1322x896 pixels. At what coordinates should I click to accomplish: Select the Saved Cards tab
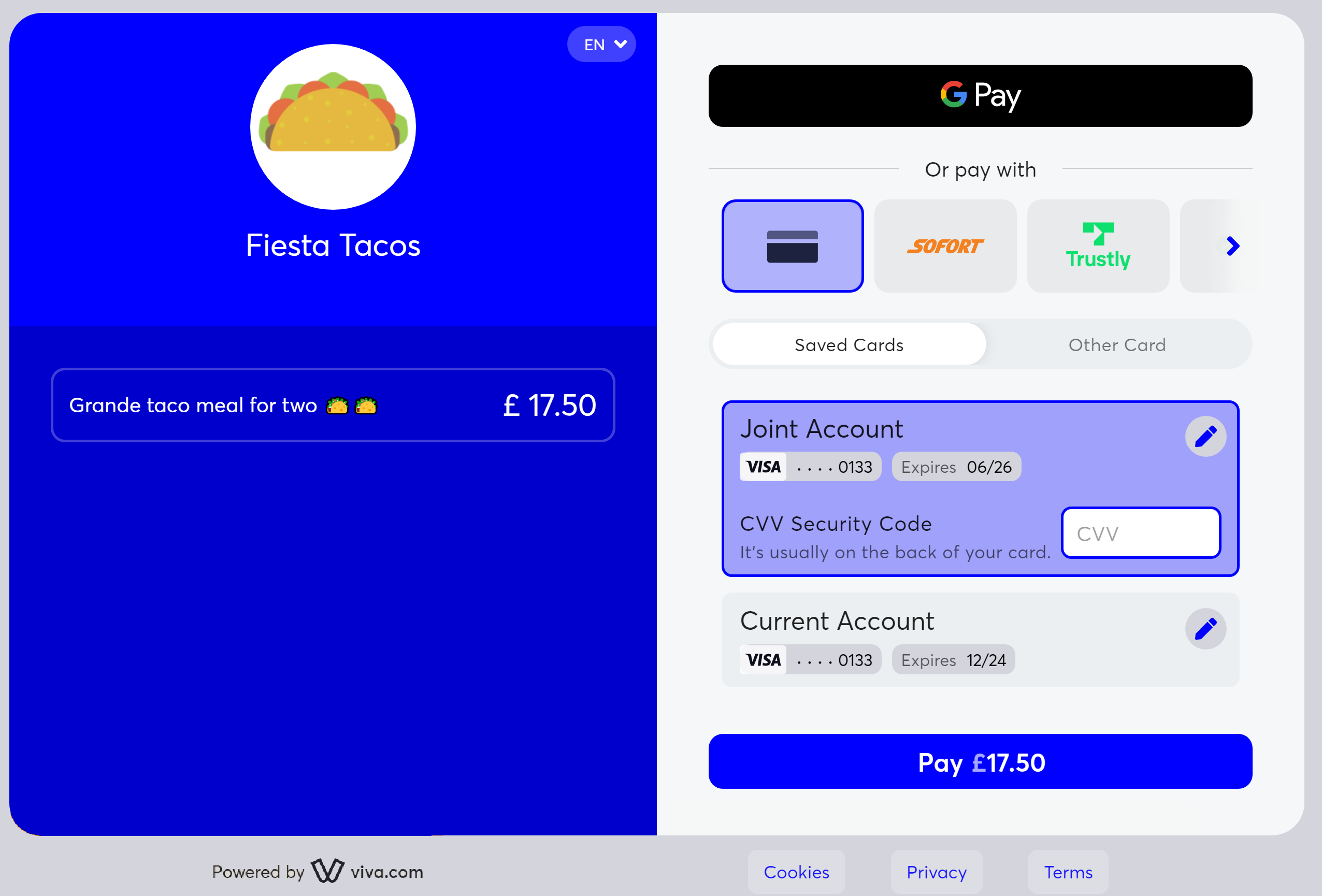pos(848,345)
